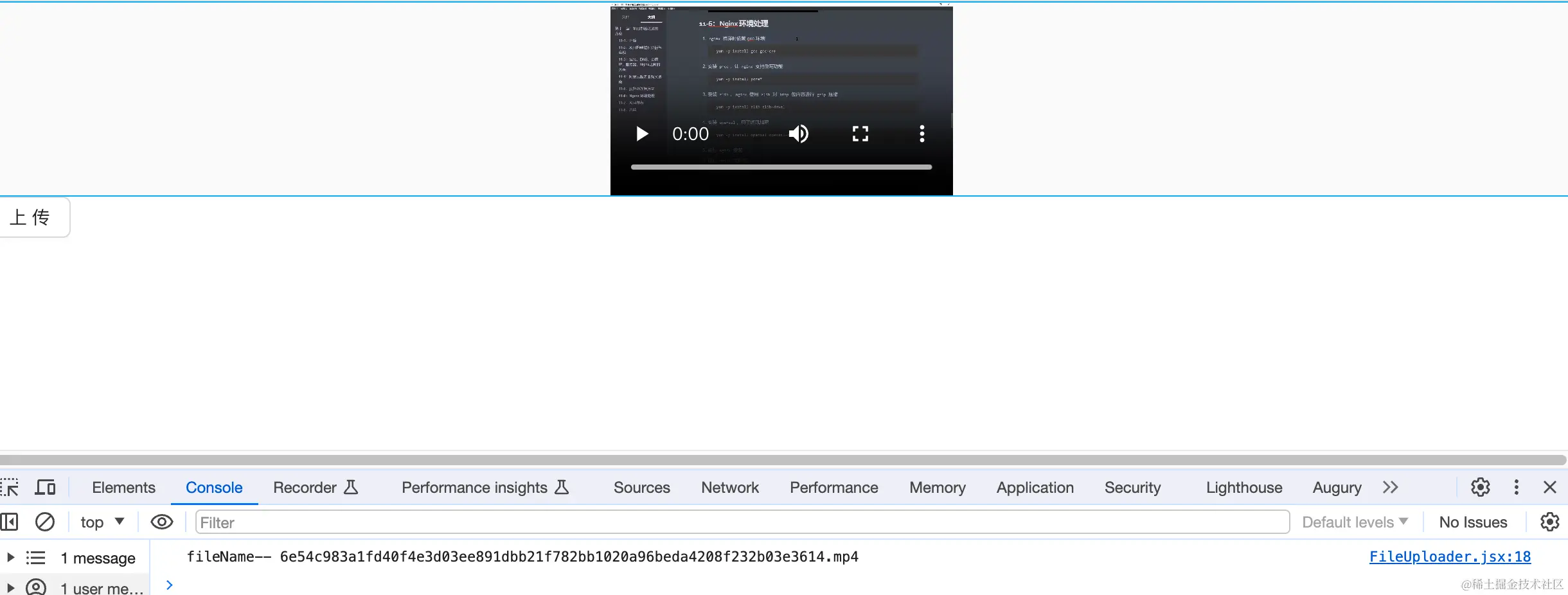This screenshot has width=1568, height=595.
Task: Toggle the console sidebar
Action: (x=10, y=522)
